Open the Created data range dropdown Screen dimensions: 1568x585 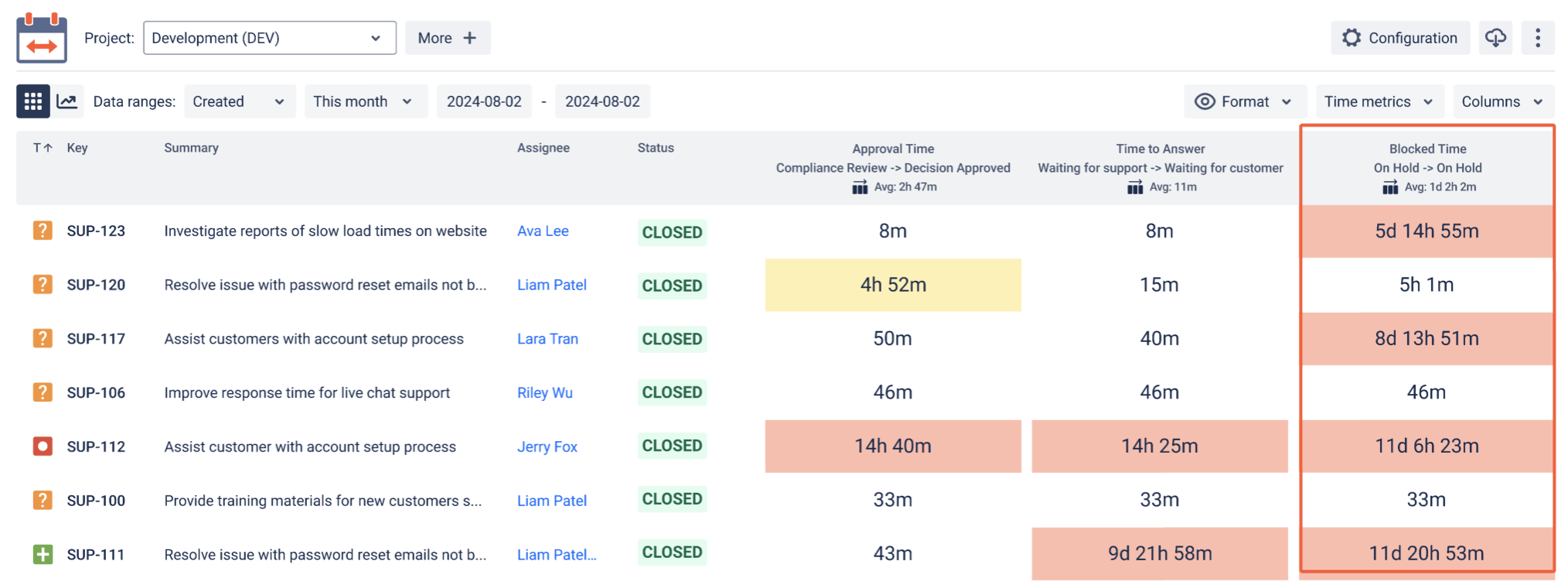[x=240, y=101]
